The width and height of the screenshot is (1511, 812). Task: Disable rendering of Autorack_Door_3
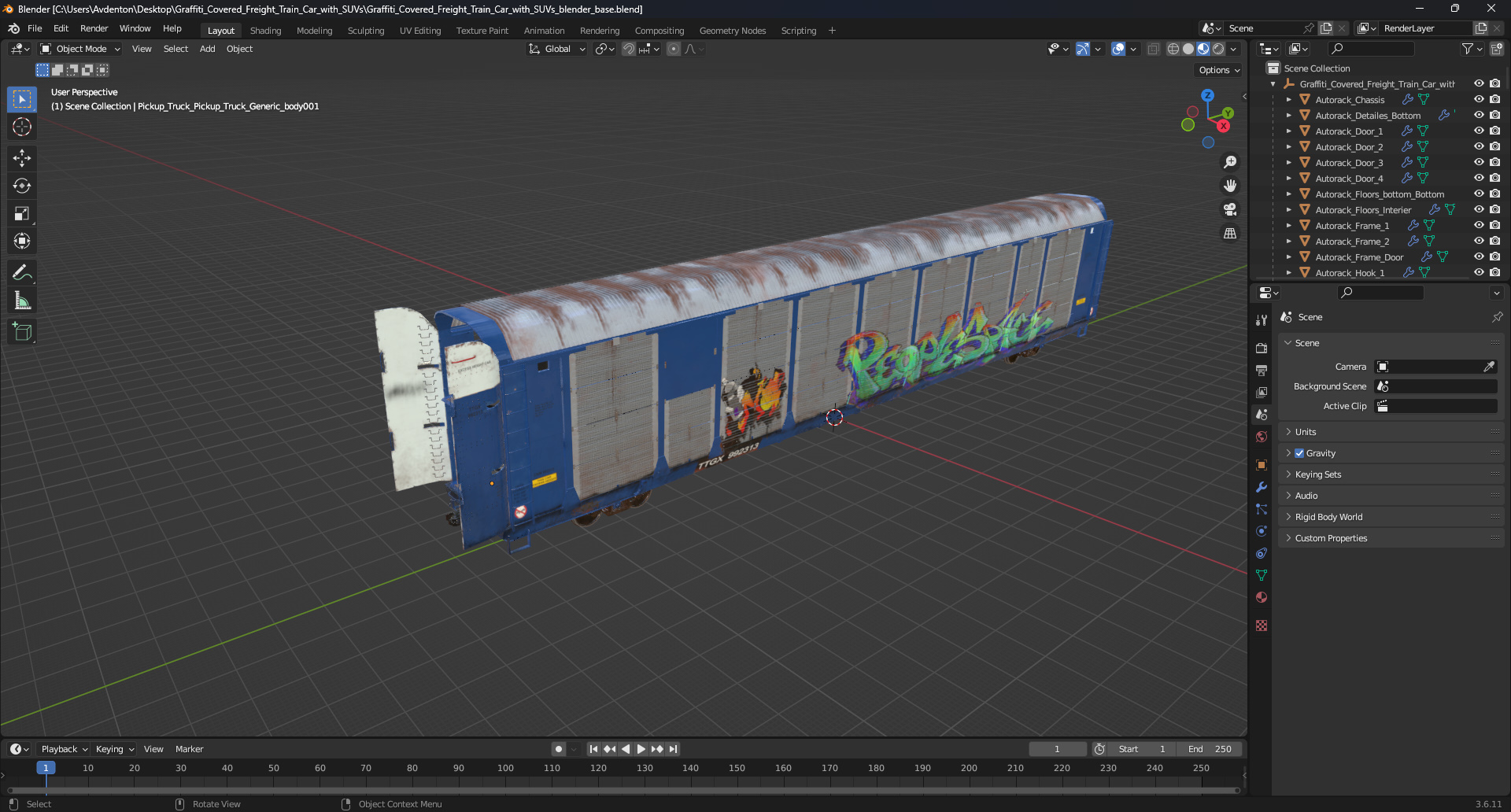coord(1494,162)
